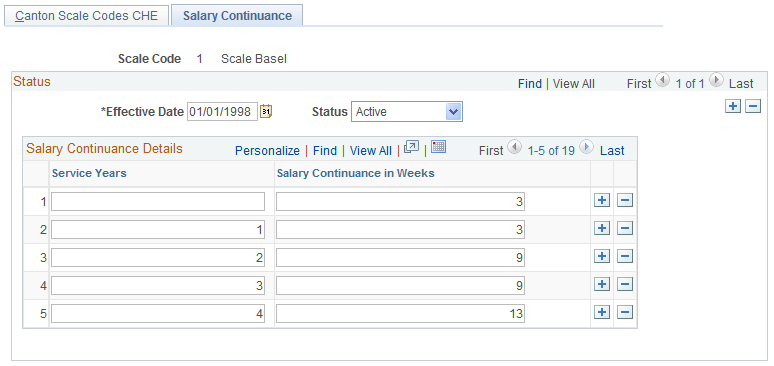Click Personalize link in details grid

pos(267,151)
